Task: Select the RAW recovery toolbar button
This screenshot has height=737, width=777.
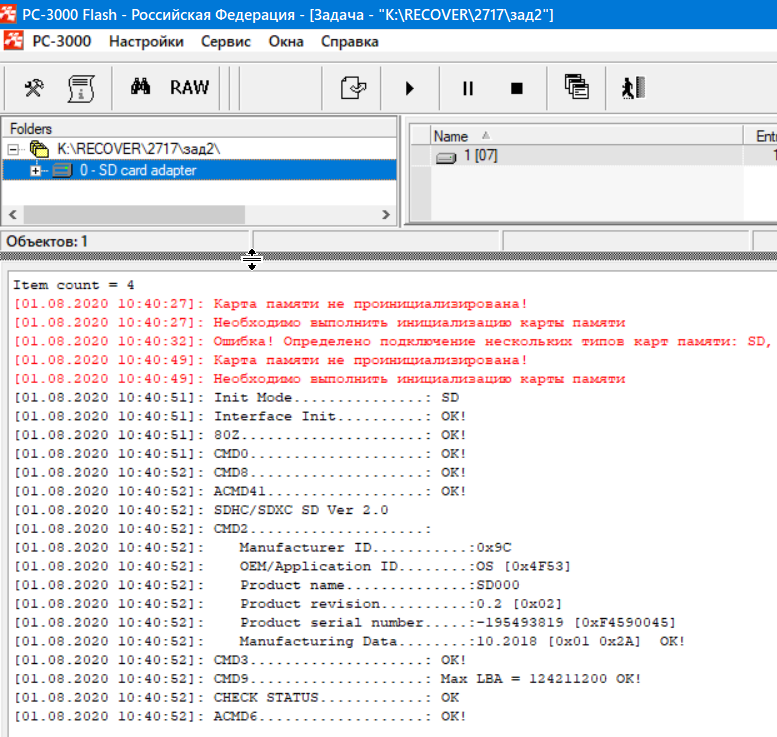Action: (x=189, y=87)
